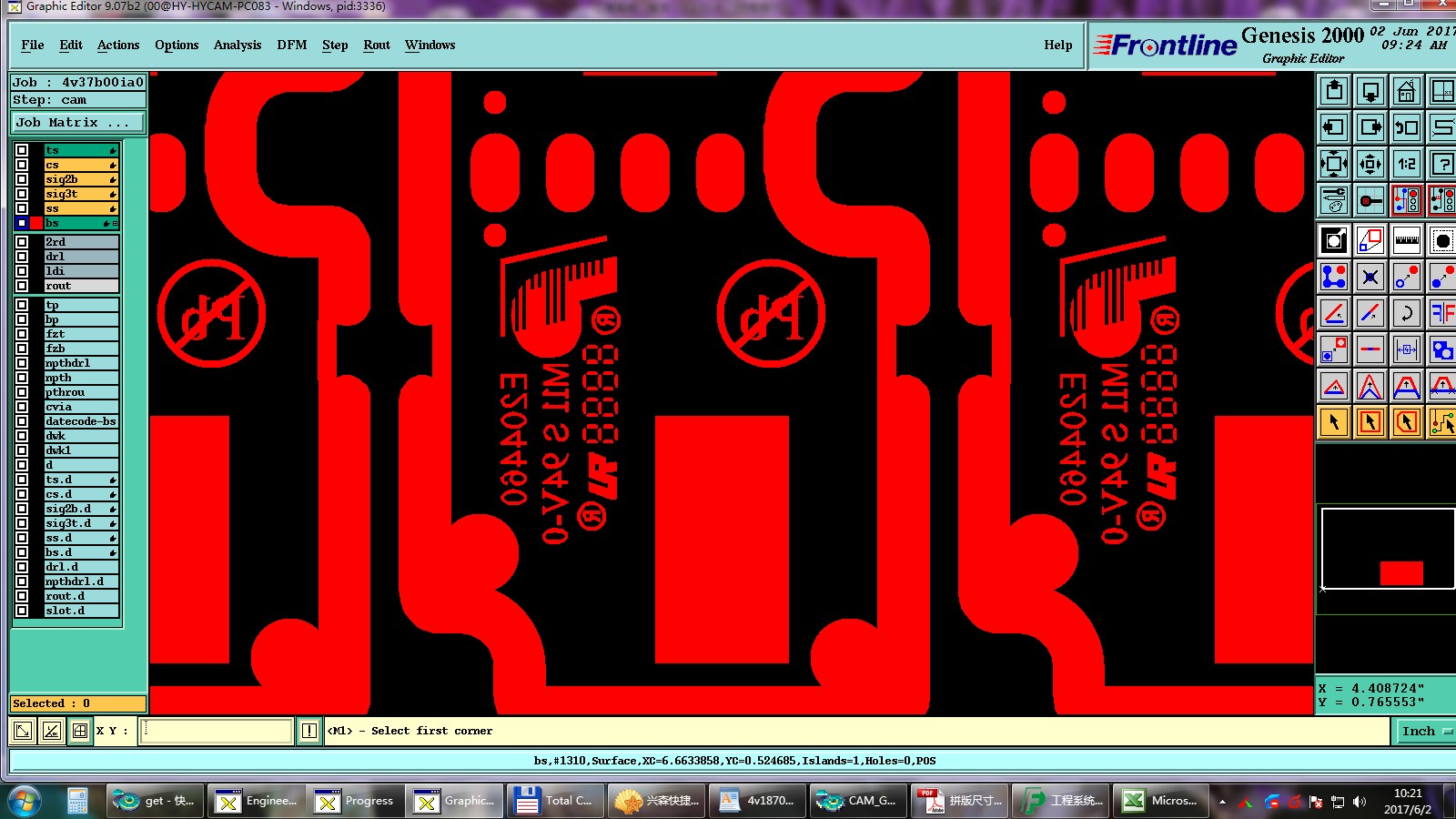Click the exclamation mark icon beside XY field
The height and width of the screenshot is (819, 1456).
pos(309,731)
